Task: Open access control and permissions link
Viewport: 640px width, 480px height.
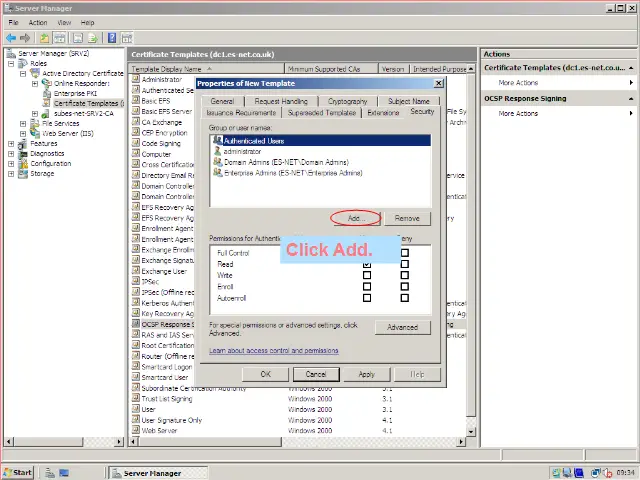Action: 273,351
